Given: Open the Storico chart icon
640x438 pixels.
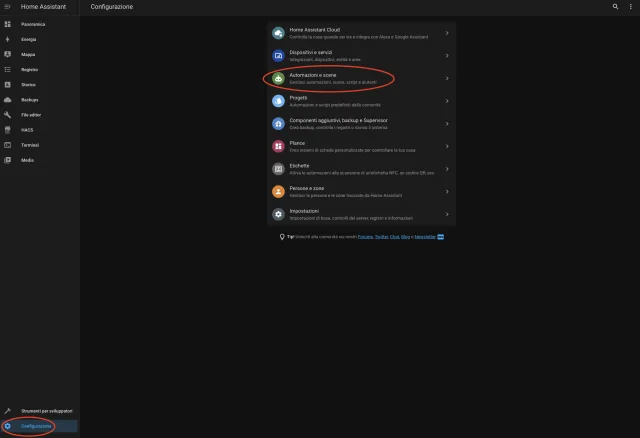Looking at the screenshot, I should pyautogui.click(x=7, y=84).
